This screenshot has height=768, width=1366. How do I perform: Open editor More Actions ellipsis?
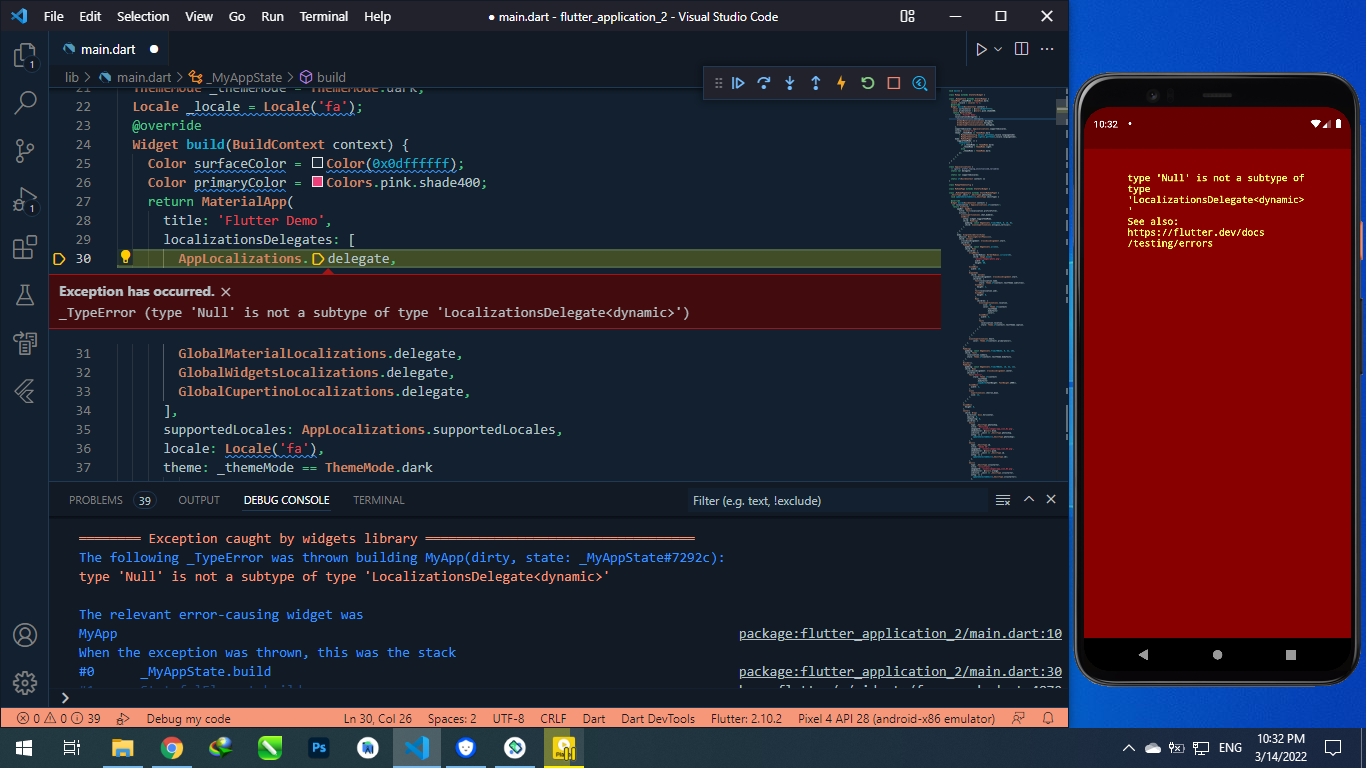pos(1047,49)
